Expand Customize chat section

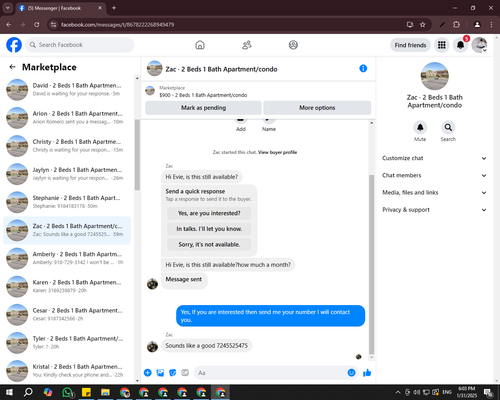(434, 158)
